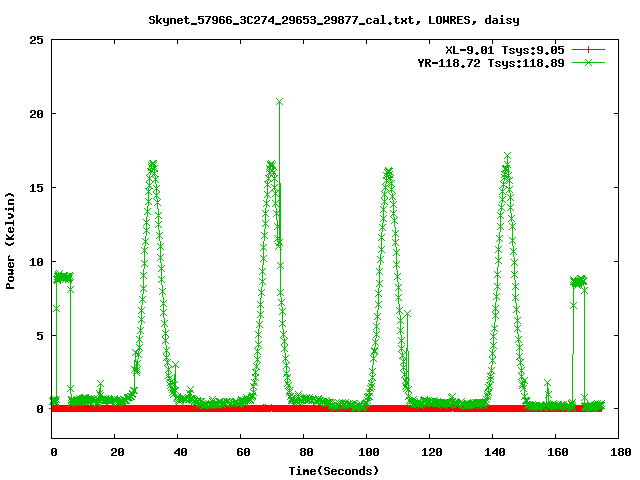The image size is (640, 480).
Task: Click the green calibration plateau near 3 seconds
Action: click(63, 278)
